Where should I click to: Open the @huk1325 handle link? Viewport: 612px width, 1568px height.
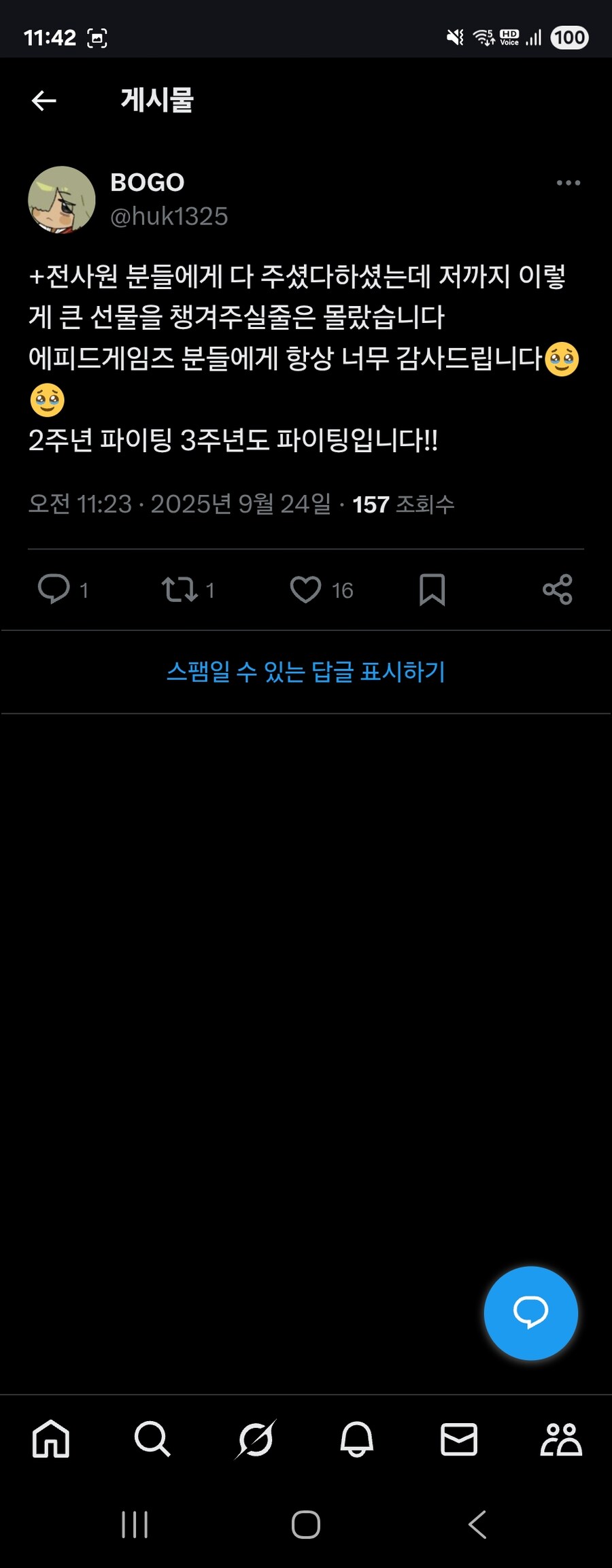[x=169, y=216]
